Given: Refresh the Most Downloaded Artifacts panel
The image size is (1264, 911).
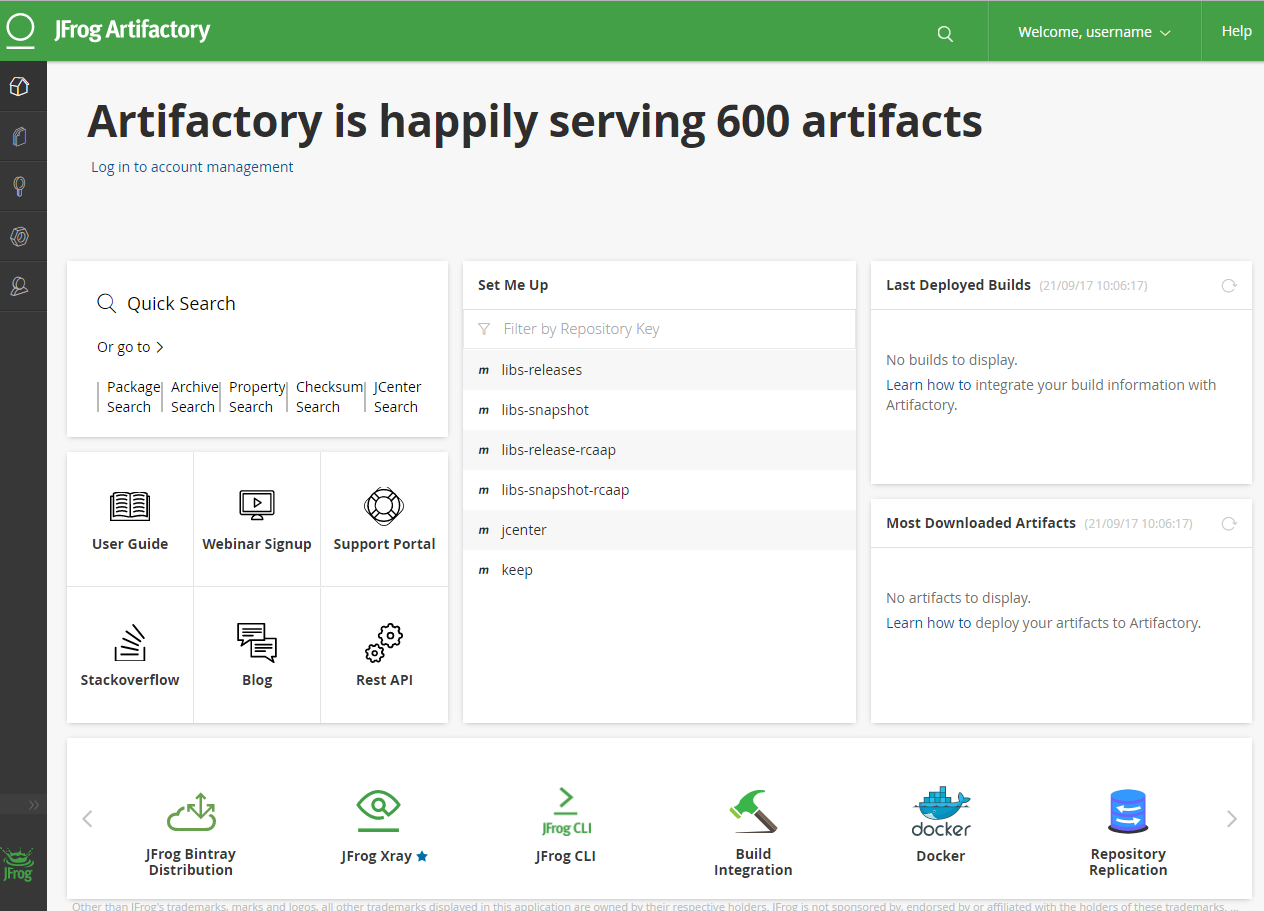Looking at the screenshot, I should [1229, 524].
